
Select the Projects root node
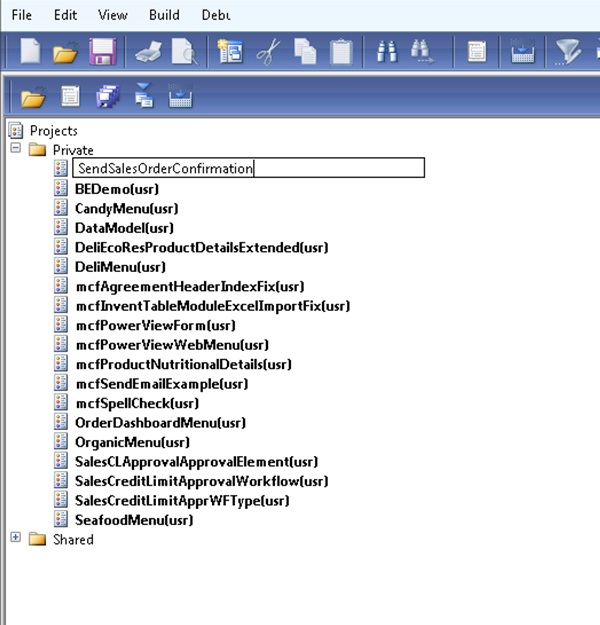pos(53,130)
